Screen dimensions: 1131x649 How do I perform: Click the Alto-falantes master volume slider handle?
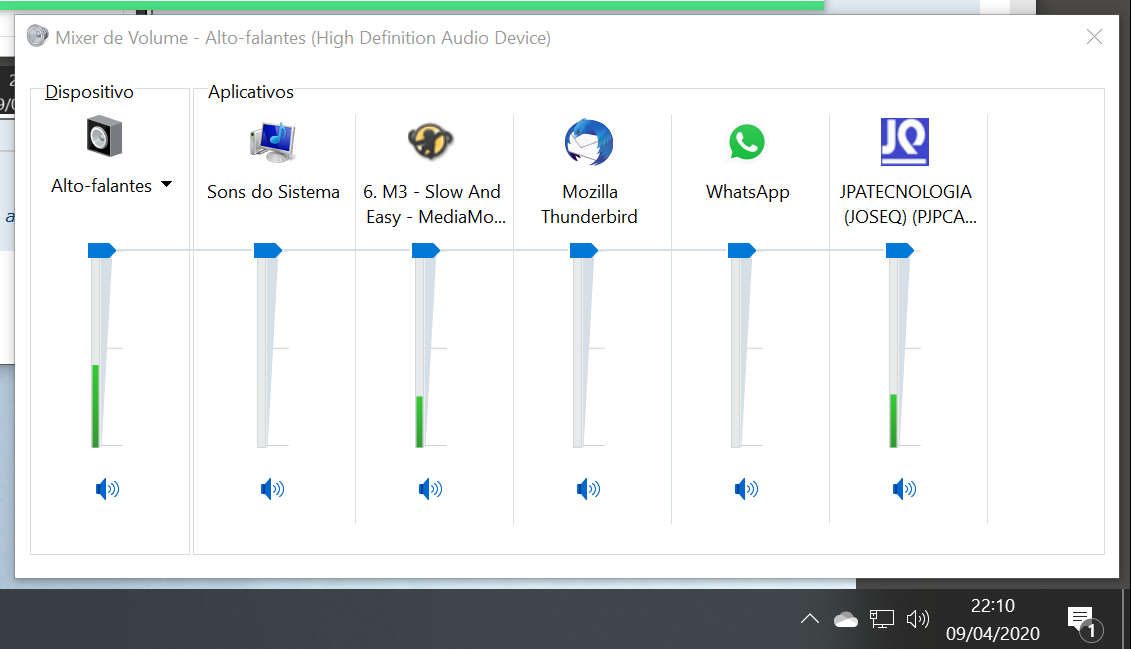tap(102, 251)
